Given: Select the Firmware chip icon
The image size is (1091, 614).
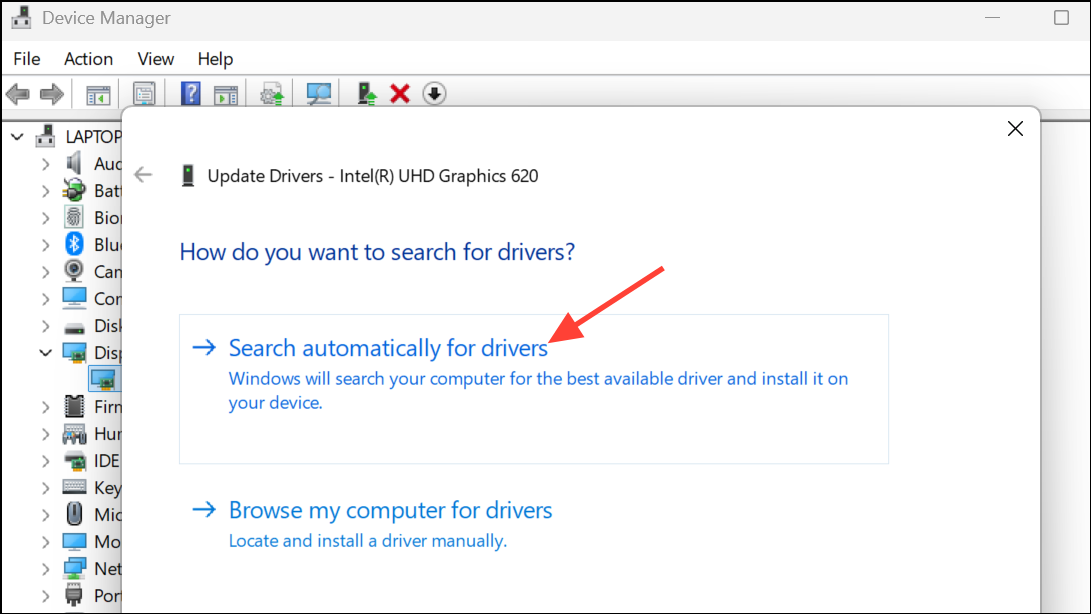Looking at the screenshot, I should (x=74, y=407).
